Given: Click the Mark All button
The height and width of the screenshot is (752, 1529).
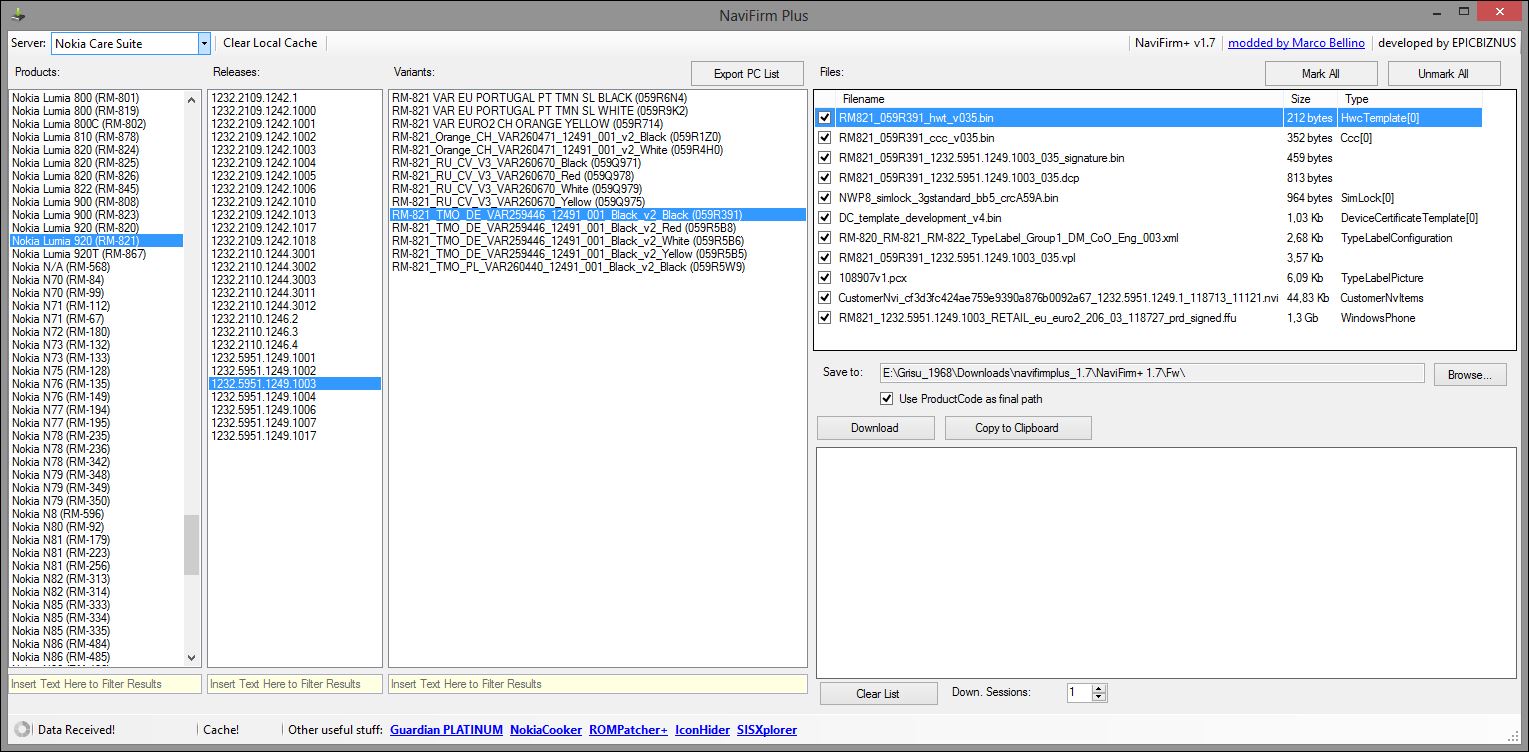Looking at the screenshot, I should [x=1320, y=74].
